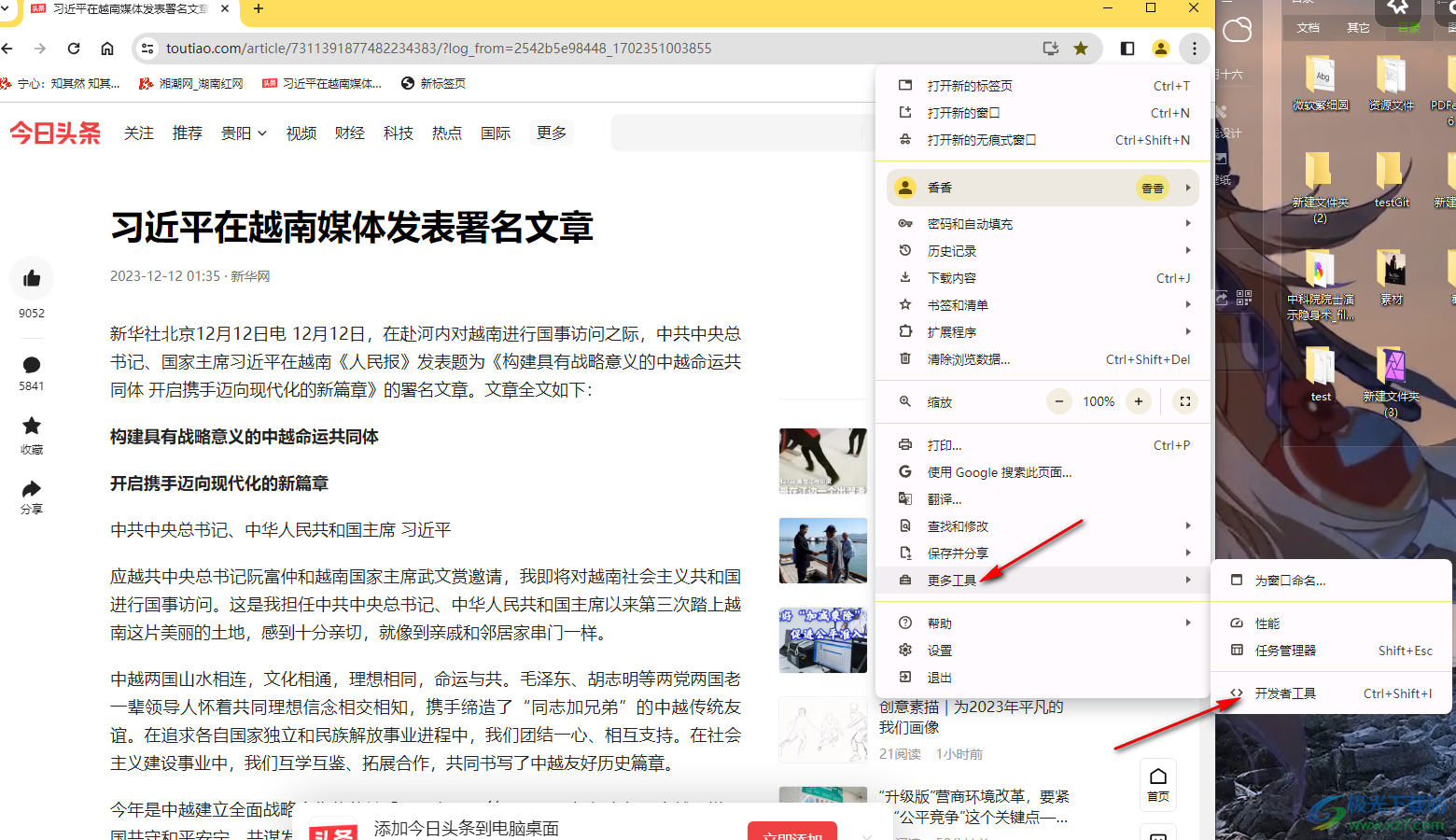This screenshot has width=1456, height=840.
Task: Bookmark this page with the star icon
Action: 1081,49
